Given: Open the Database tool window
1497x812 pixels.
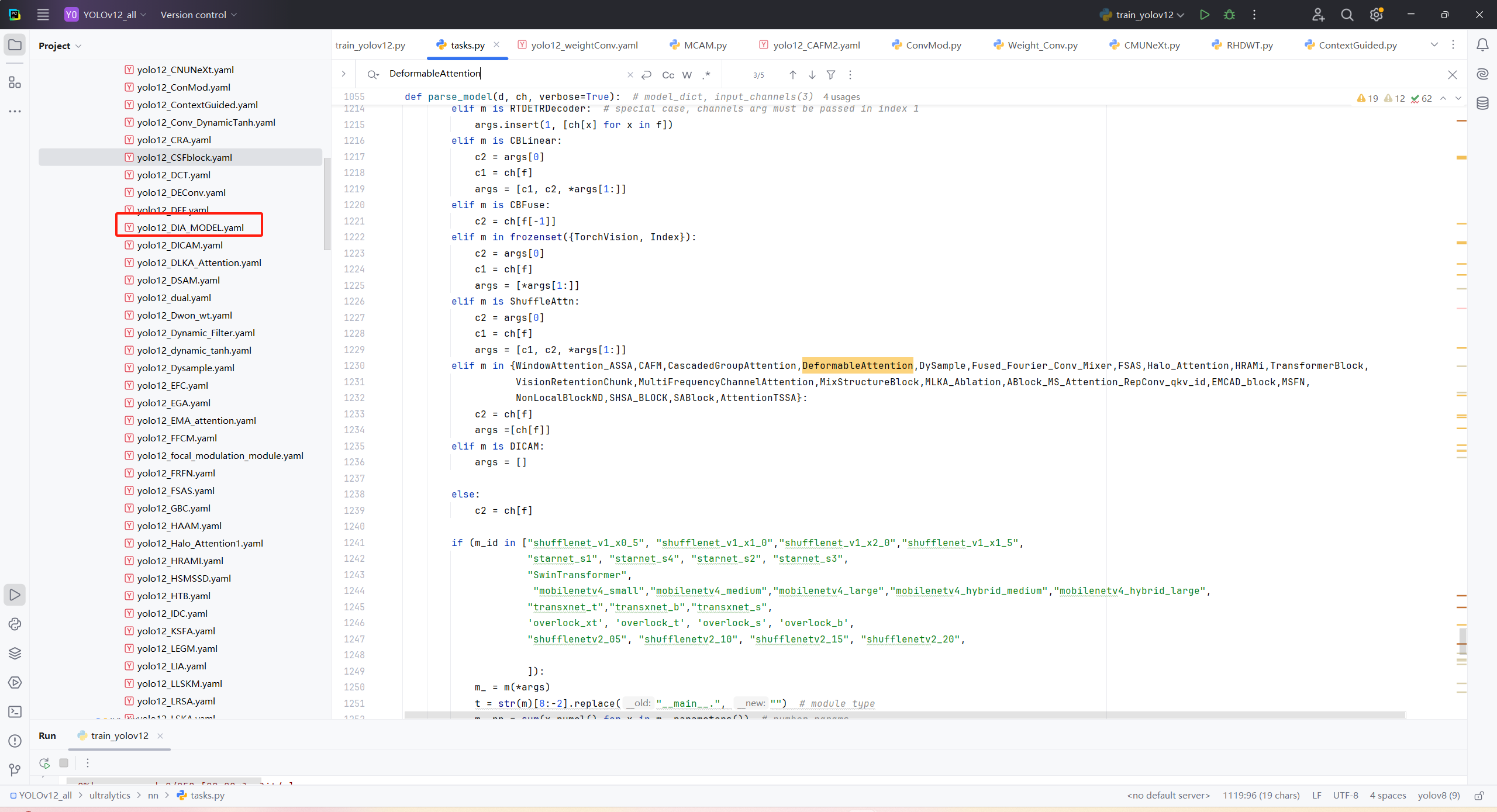Looking at the screenshot, I should click(1482, 103).
